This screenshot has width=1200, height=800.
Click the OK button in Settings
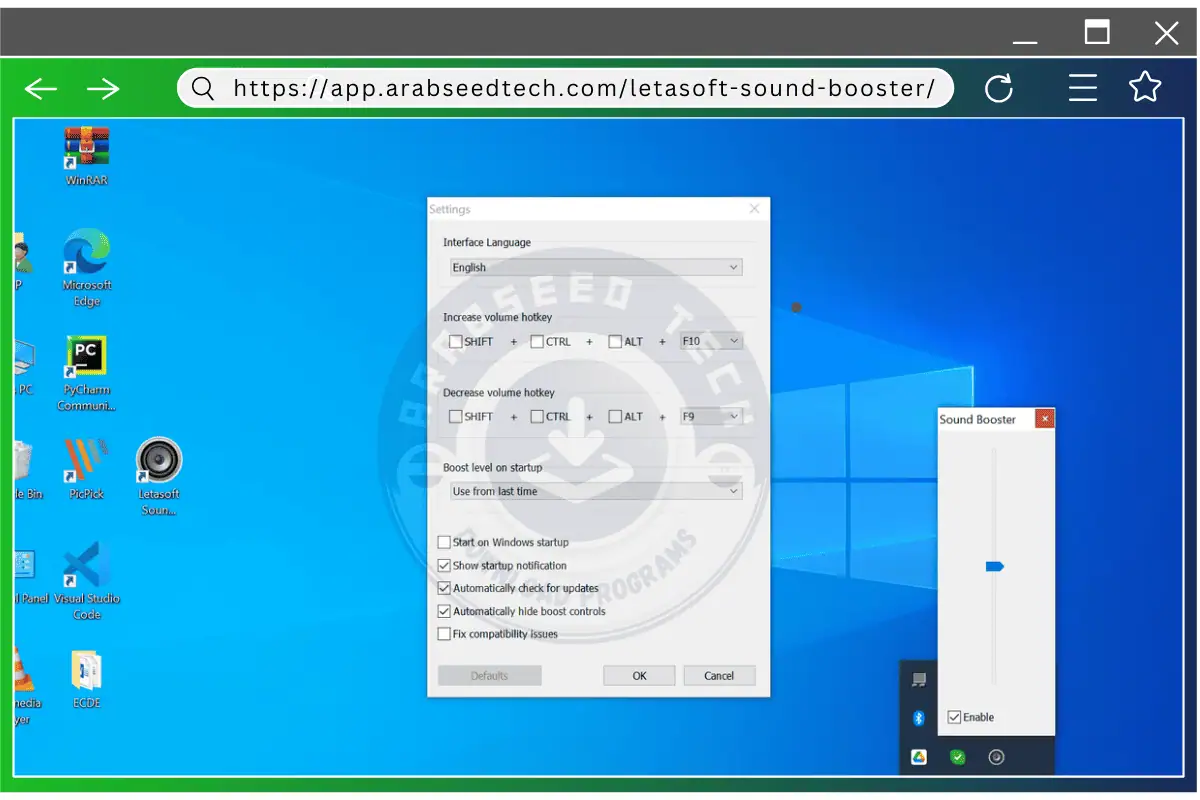coord(638,675)
